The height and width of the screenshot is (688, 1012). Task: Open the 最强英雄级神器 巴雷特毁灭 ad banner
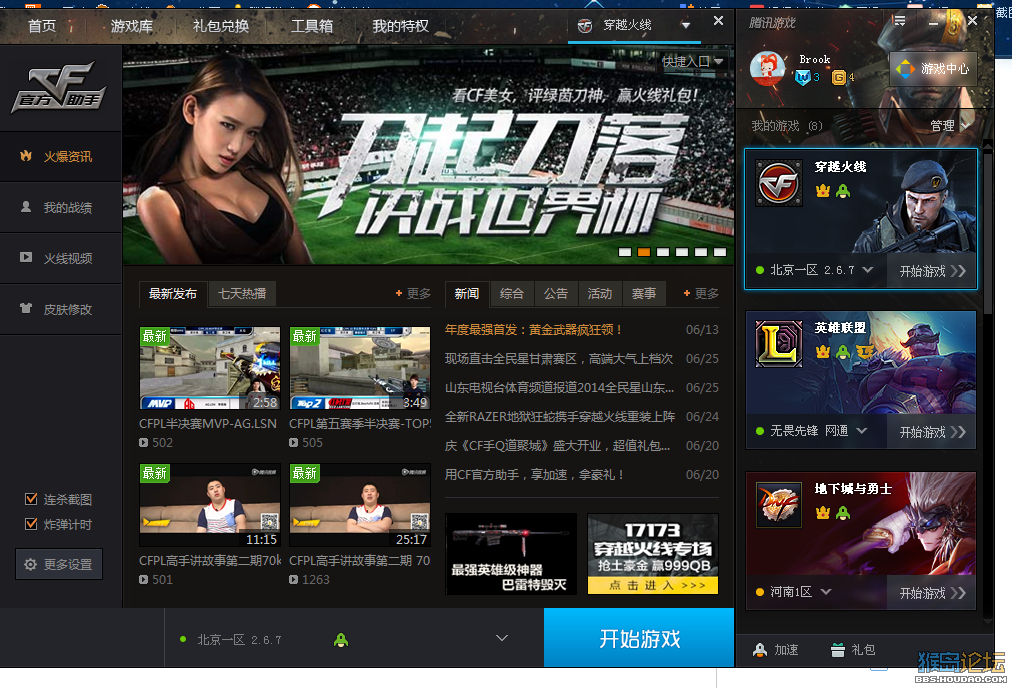[x=511, y=554]
